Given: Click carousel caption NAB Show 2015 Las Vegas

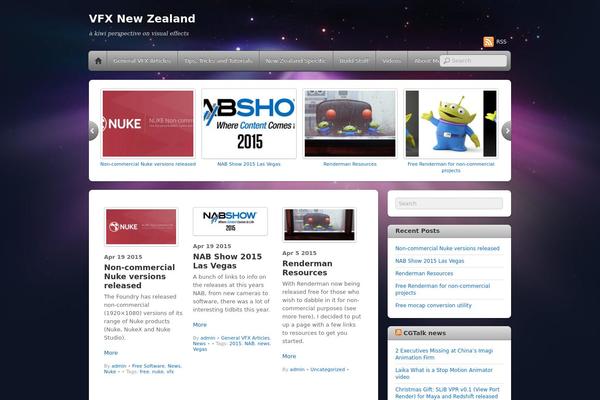Looking at the screenshot, I should coord(249,164).
